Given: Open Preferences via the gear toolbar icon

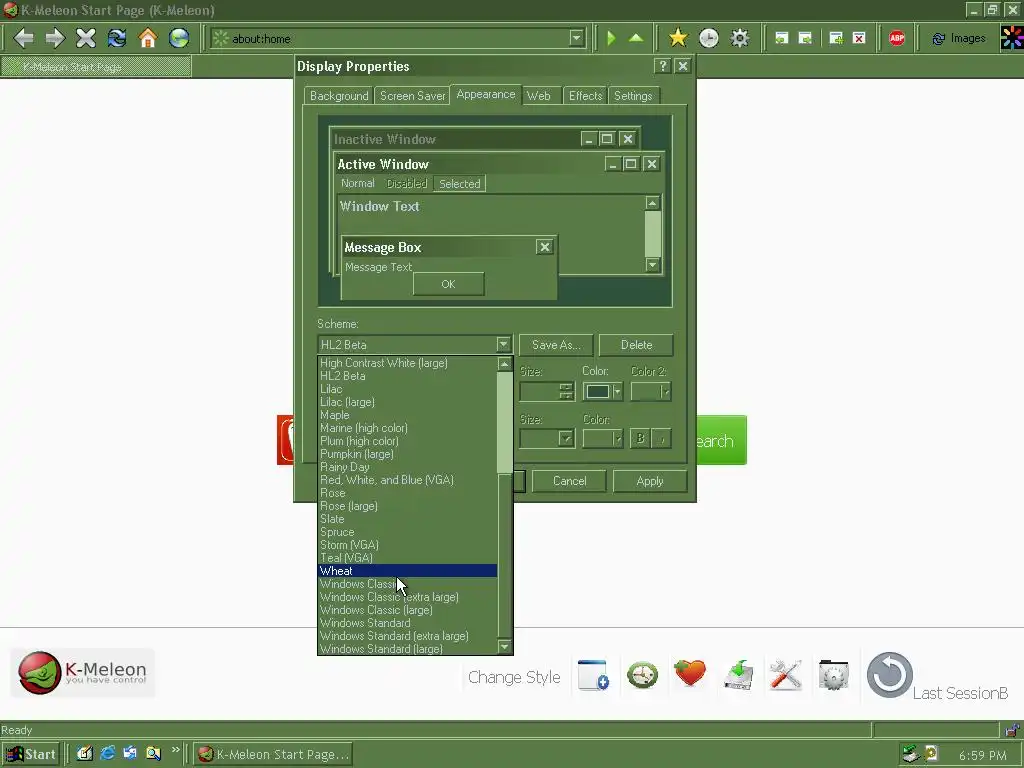Looking at the screenshot, I should (740, 38).
